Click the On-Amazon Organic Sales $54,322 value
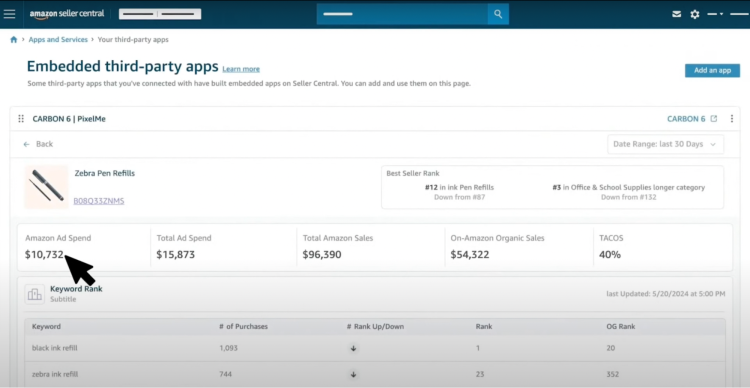 click(x=470, y=255)
